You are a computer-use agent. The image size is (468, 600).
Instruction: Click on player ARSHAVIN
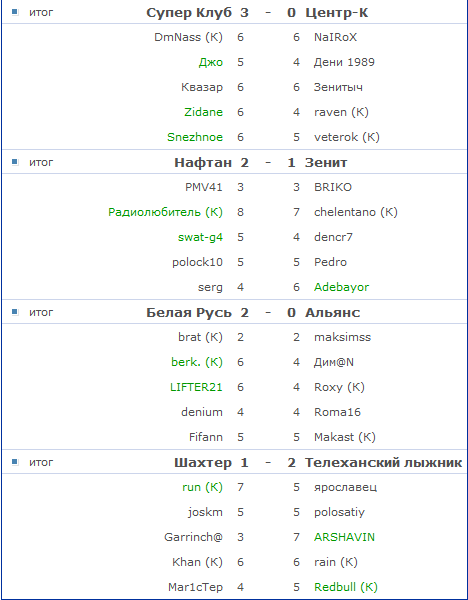(344, 537)
